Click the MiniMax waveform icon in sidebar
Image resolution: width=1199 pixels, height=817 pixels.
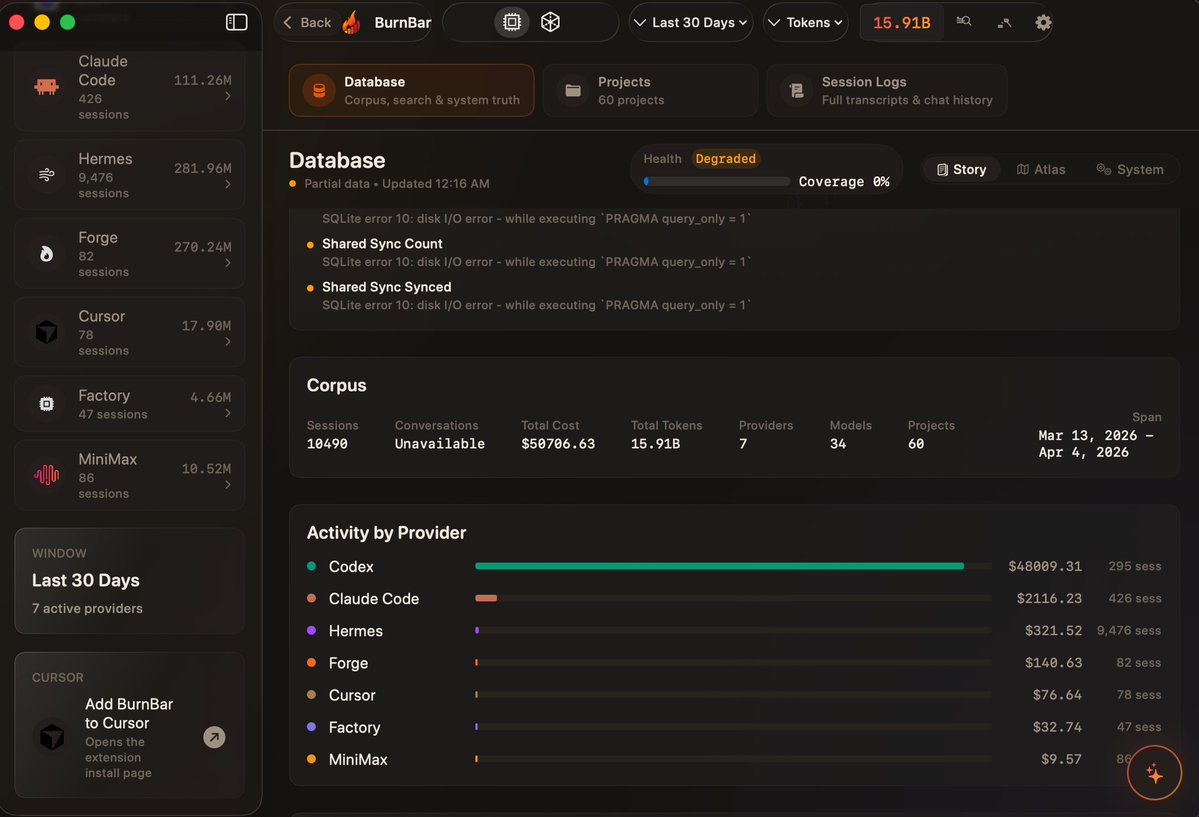click(47, 475)
